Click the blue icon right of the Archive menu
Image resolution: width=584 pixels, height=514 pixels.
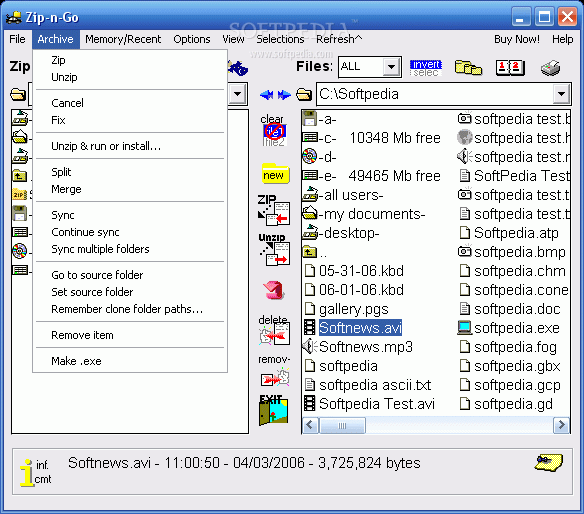click(238, 68)
